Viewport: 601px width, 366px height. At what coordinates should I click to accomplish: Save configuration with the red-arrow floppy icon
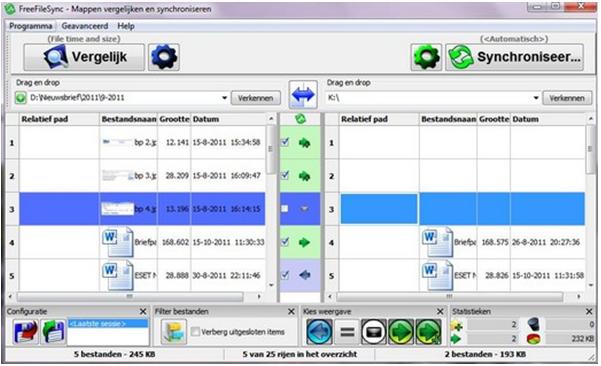coord(26,332)
